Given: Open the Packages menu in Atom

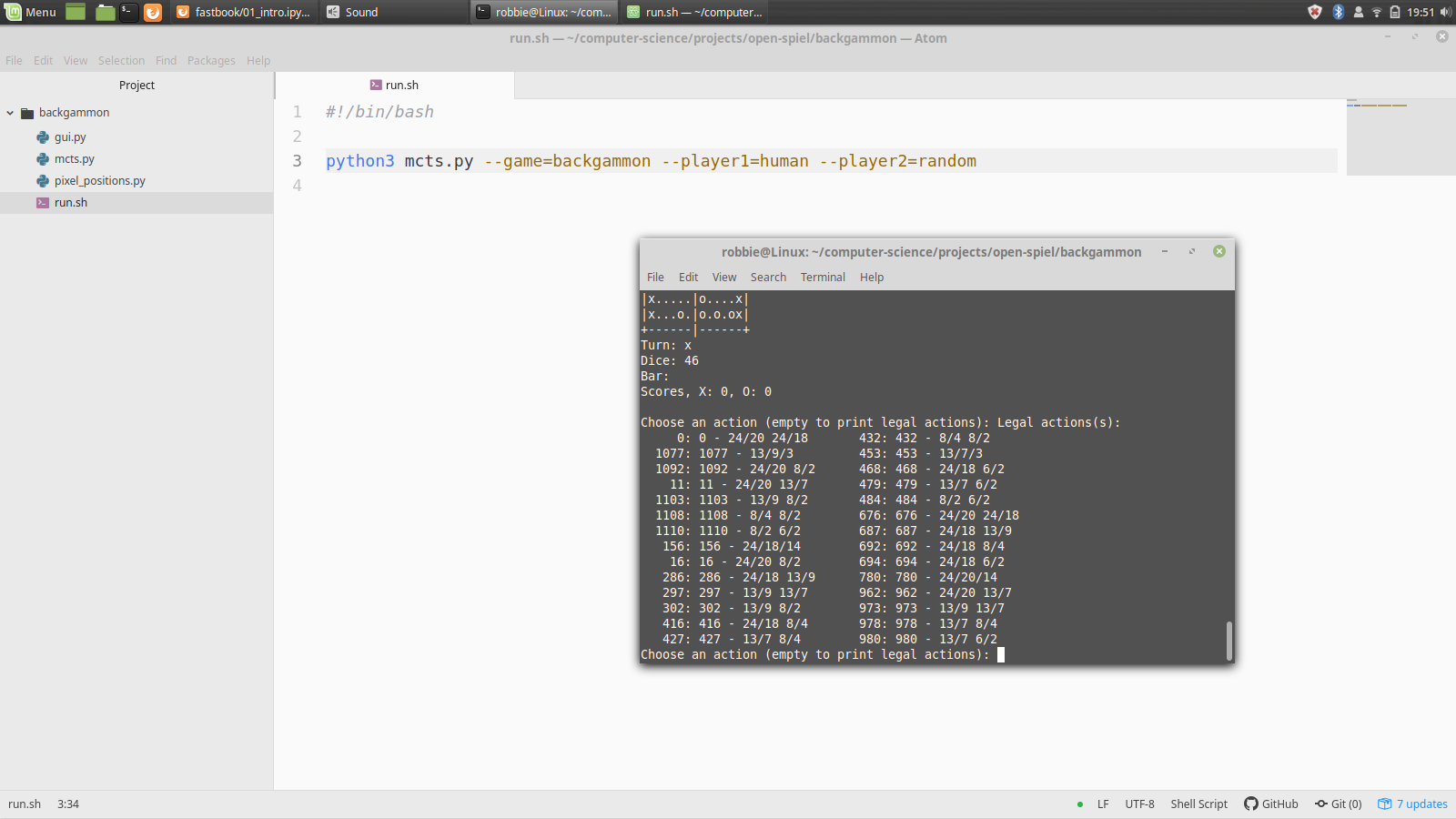Looking at the screenshot, I should [x=211, y=60].
